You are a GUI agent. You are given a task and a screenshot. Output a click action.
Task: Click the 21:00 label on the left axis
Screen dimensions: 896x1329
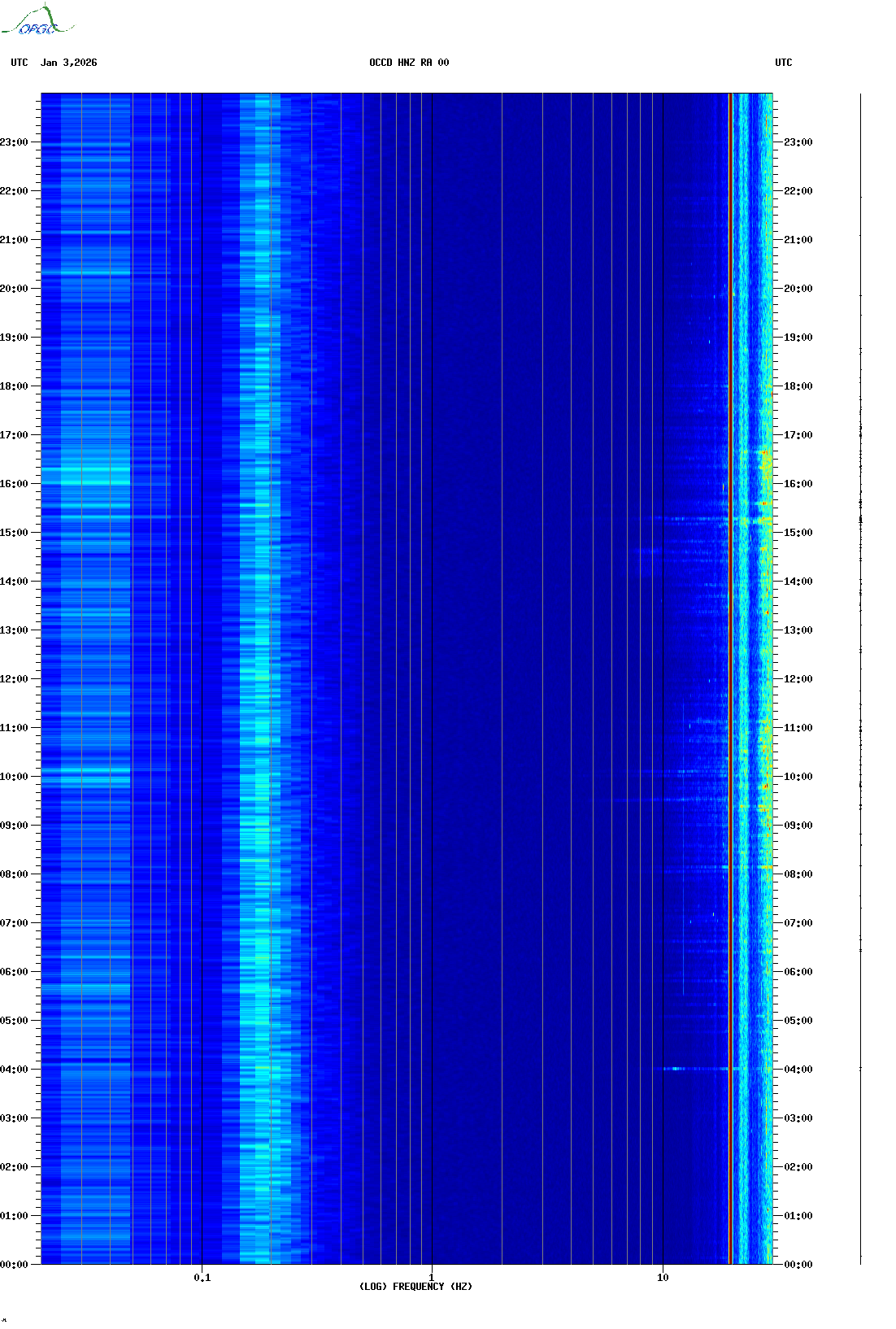(x=14, y=240)
